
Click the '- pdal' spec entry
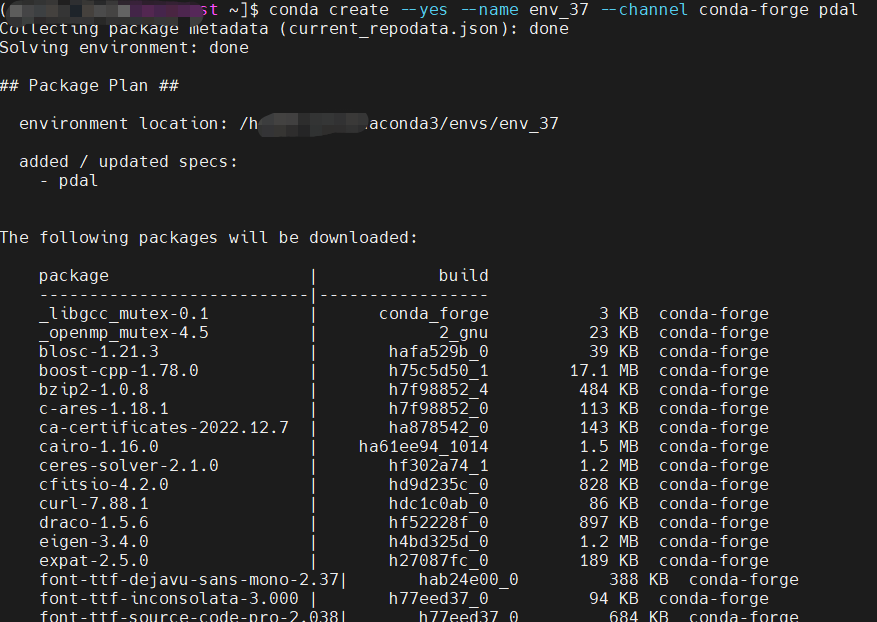click(x=69, y=181)
